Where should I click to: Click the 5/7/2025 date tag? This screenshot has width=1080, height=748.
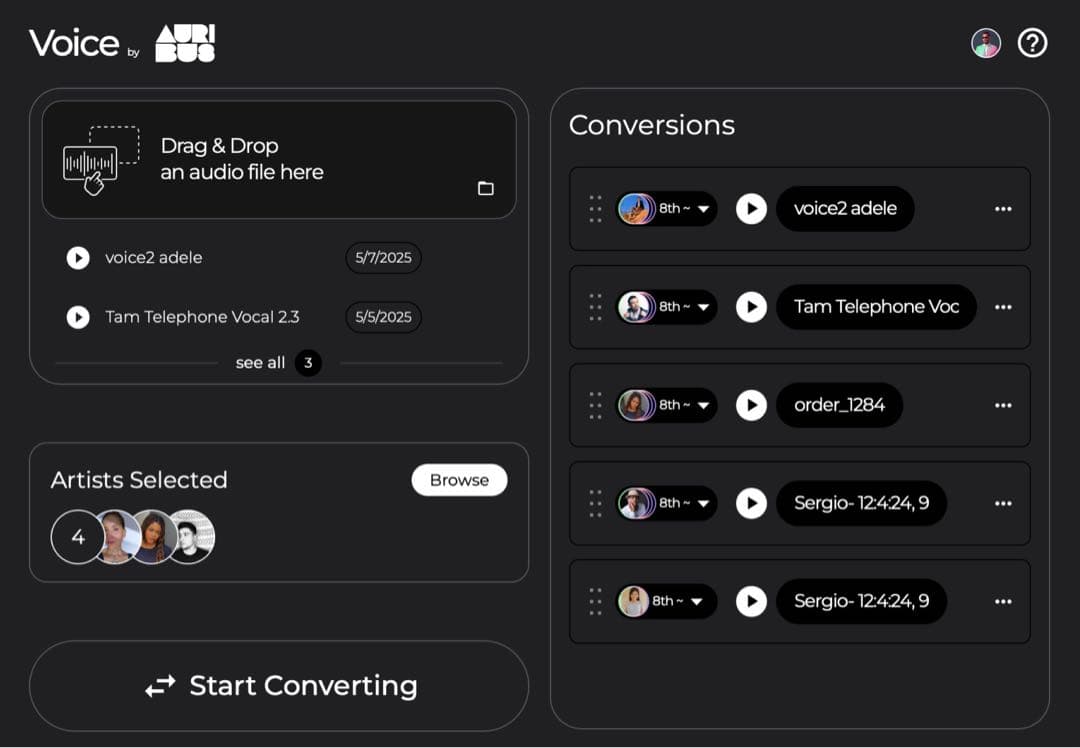pyautogui.click(x=383, y=258)
